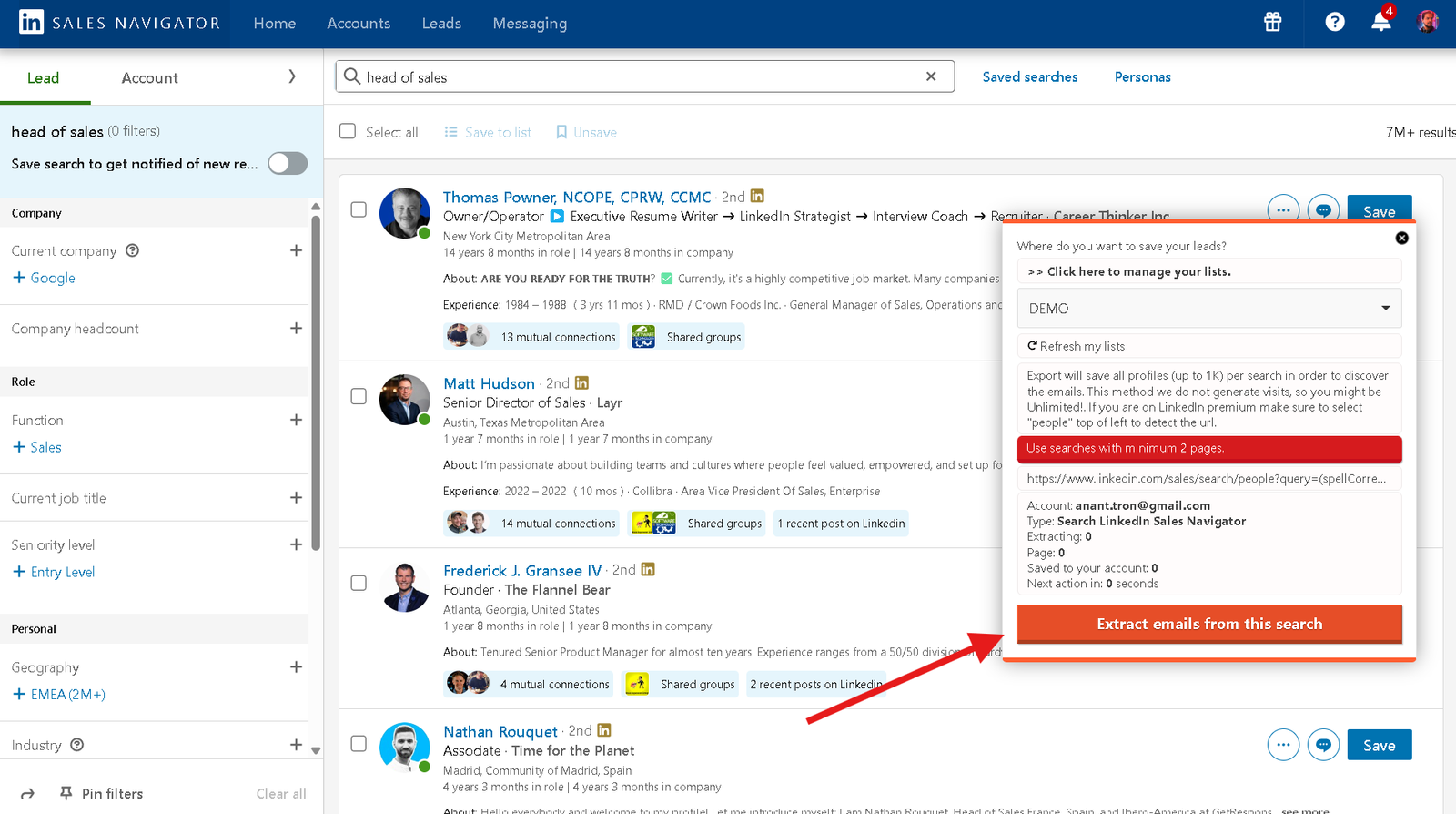
Task: Open Leads in navigation bar
Action: click(x=441, y=24)
